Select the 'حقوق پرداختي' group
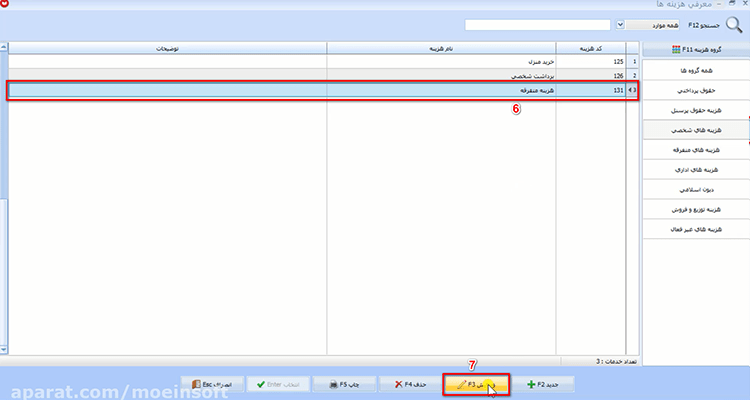 click(696, 90)
